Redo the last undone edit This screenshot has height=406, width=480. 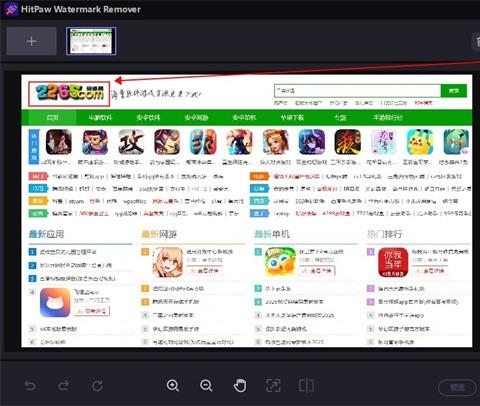point(64,386)
